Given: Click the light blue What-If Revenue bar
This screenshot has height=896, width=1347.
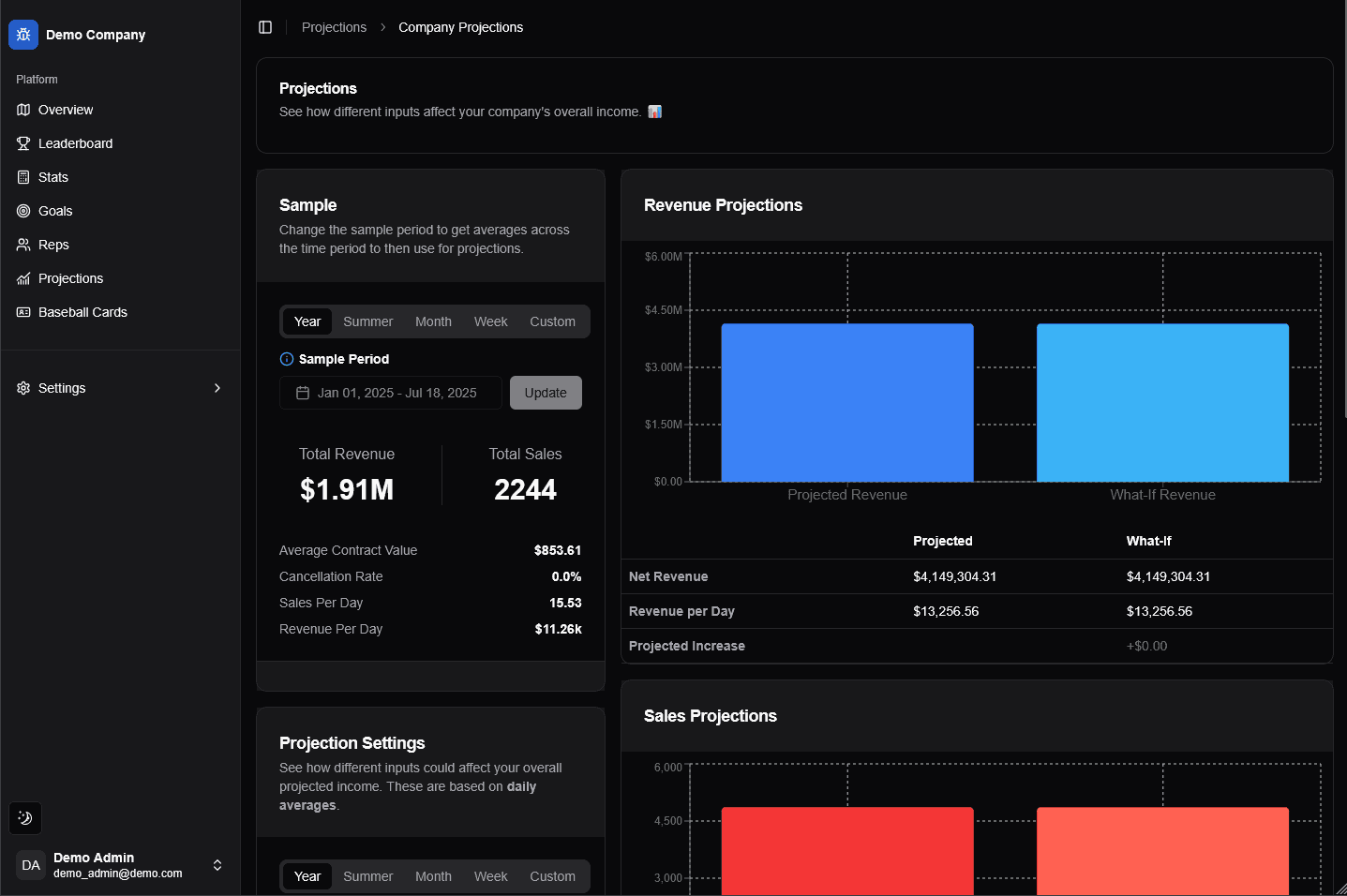Looking at the screenshot, I should click(x=1162, y=403).
